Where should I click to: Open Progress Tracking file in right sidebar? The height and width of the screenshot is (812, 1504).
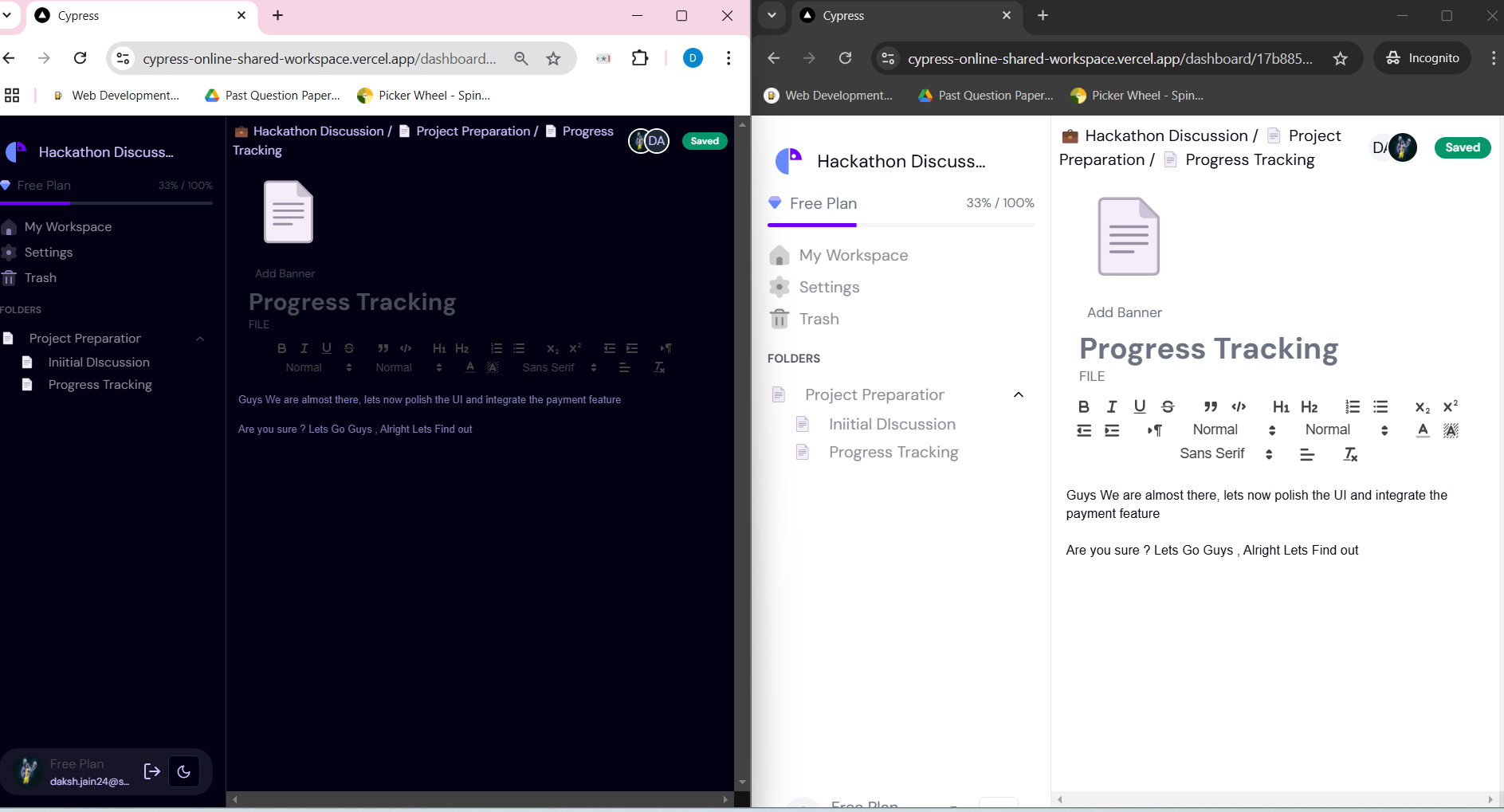pyautogui.click(x=893, y=453)
